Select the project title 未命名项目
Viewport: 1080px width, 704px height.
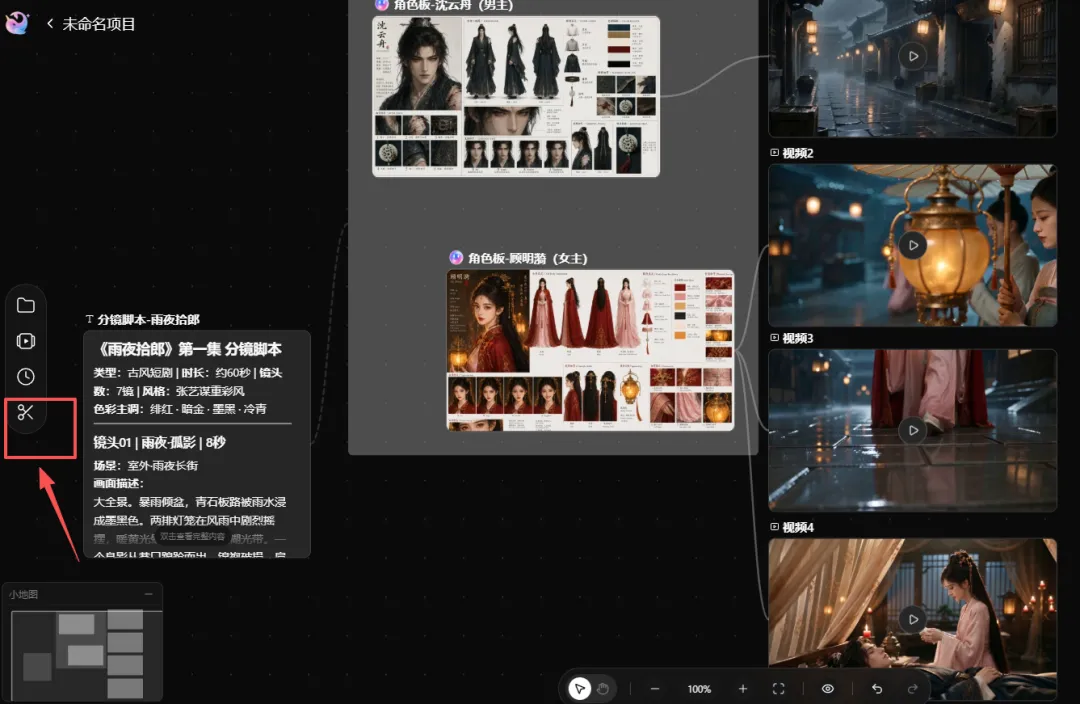98,24
